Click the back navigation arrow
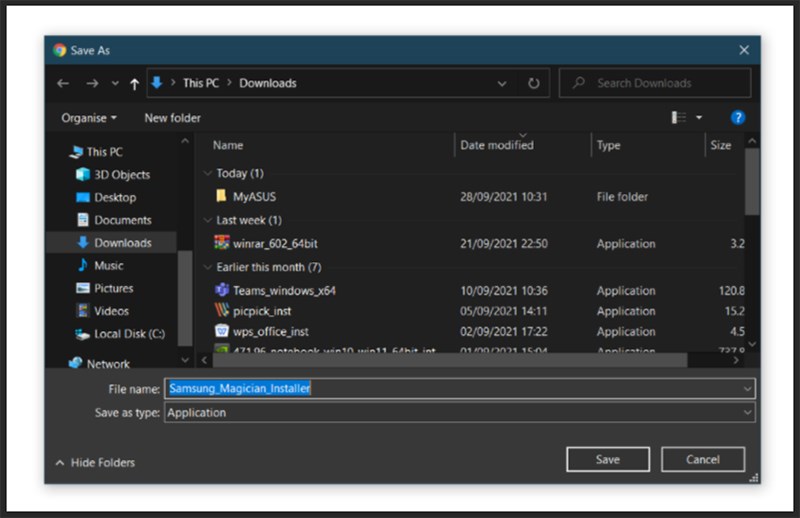800x518 pixels. (63, 84)
